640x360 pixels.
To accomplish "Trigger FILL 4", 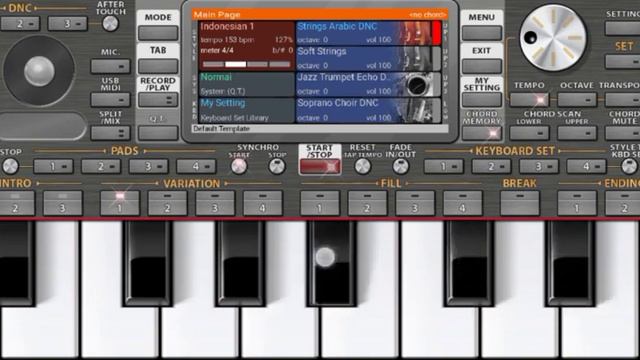I will (x=462, y=203).
